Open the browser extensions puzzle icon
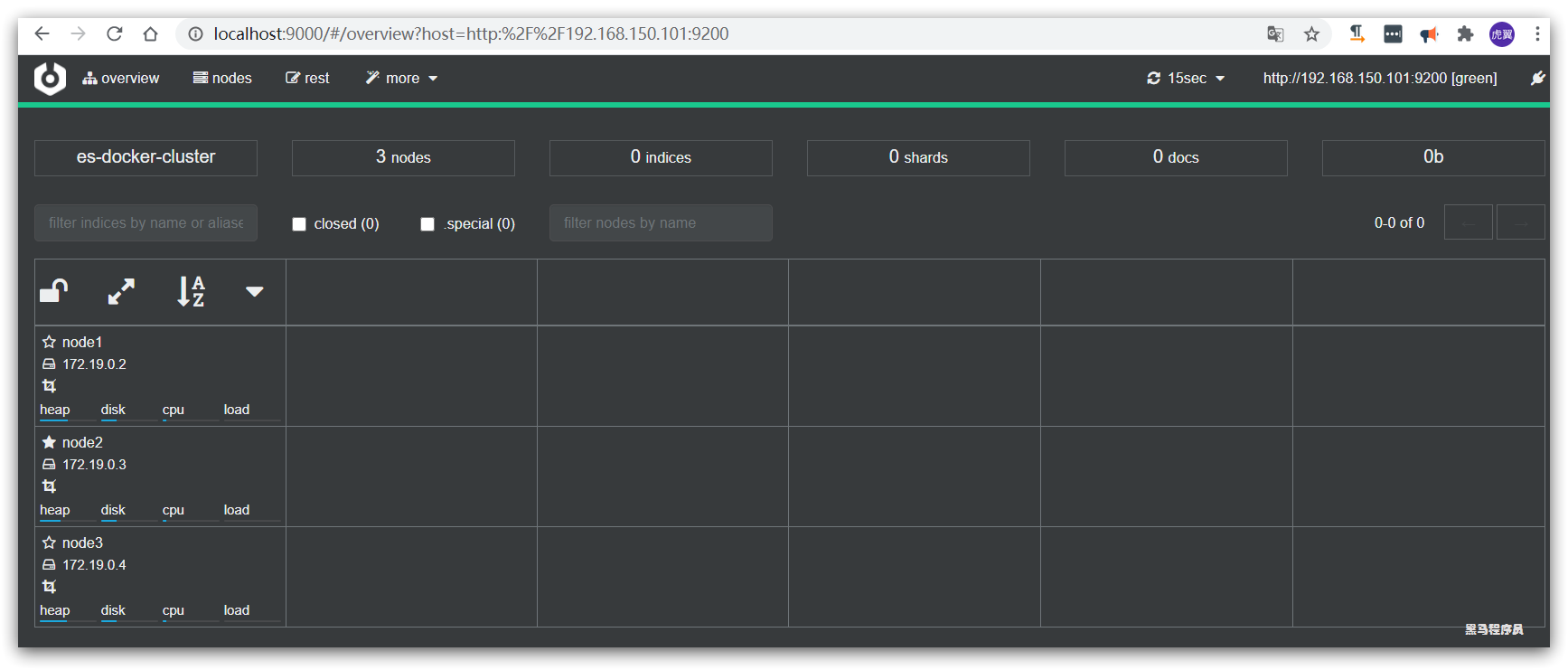 point(1465,34)
